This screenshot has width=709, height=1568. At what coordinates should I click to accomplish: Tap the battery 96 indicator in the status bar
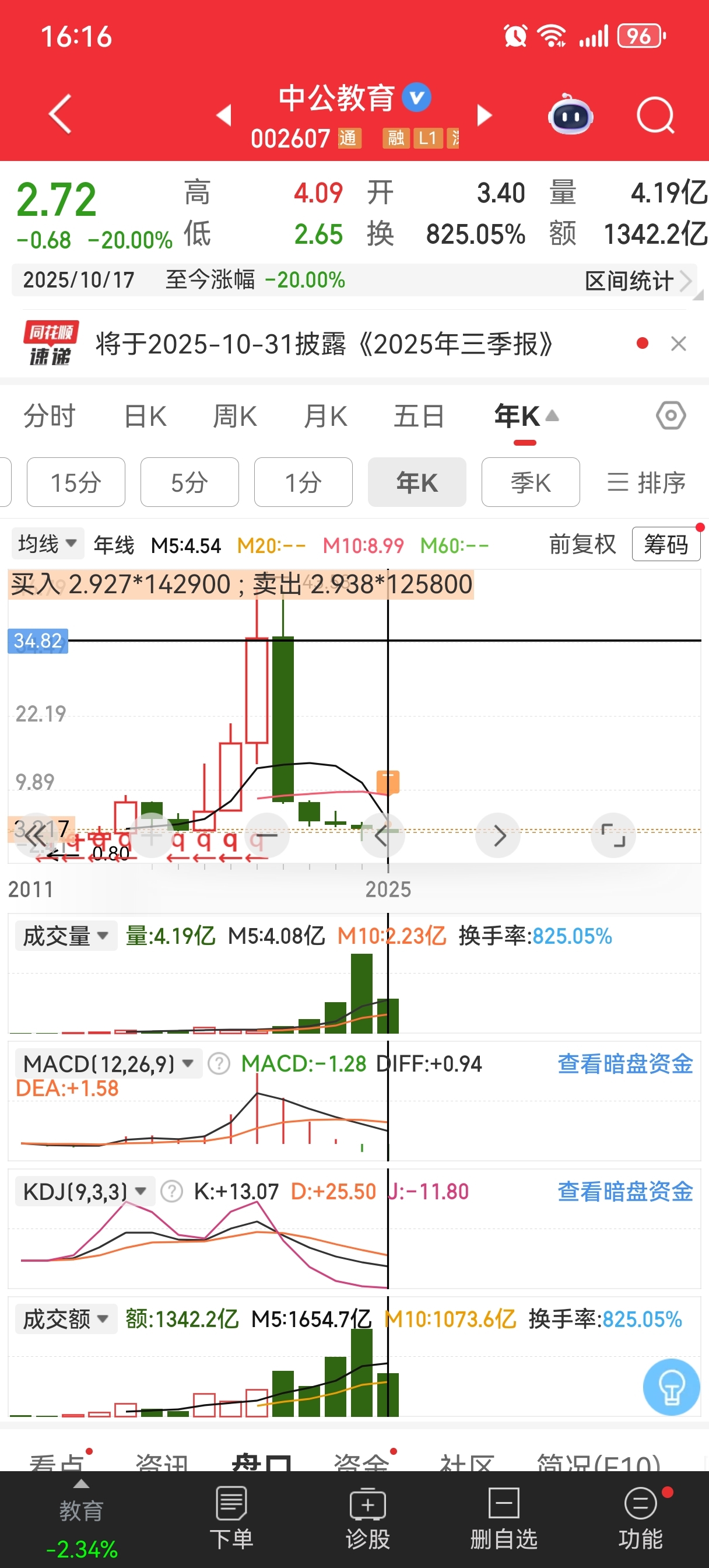coord(641,36)
